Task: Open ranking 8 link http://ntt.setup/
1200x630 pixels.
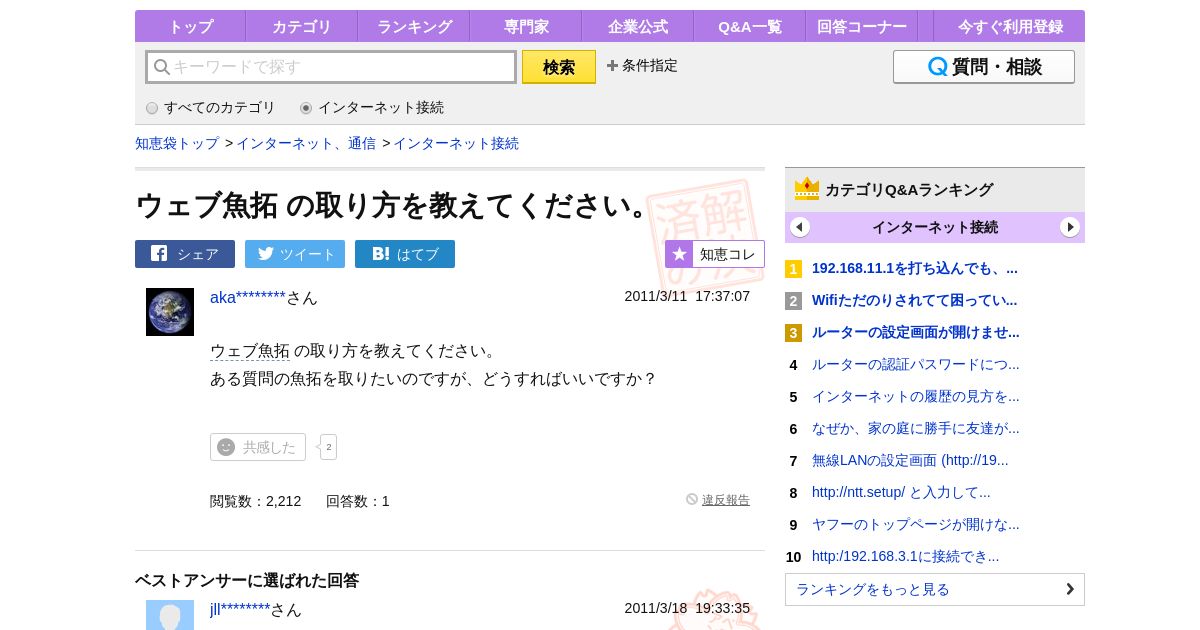Action: (901, 492)
